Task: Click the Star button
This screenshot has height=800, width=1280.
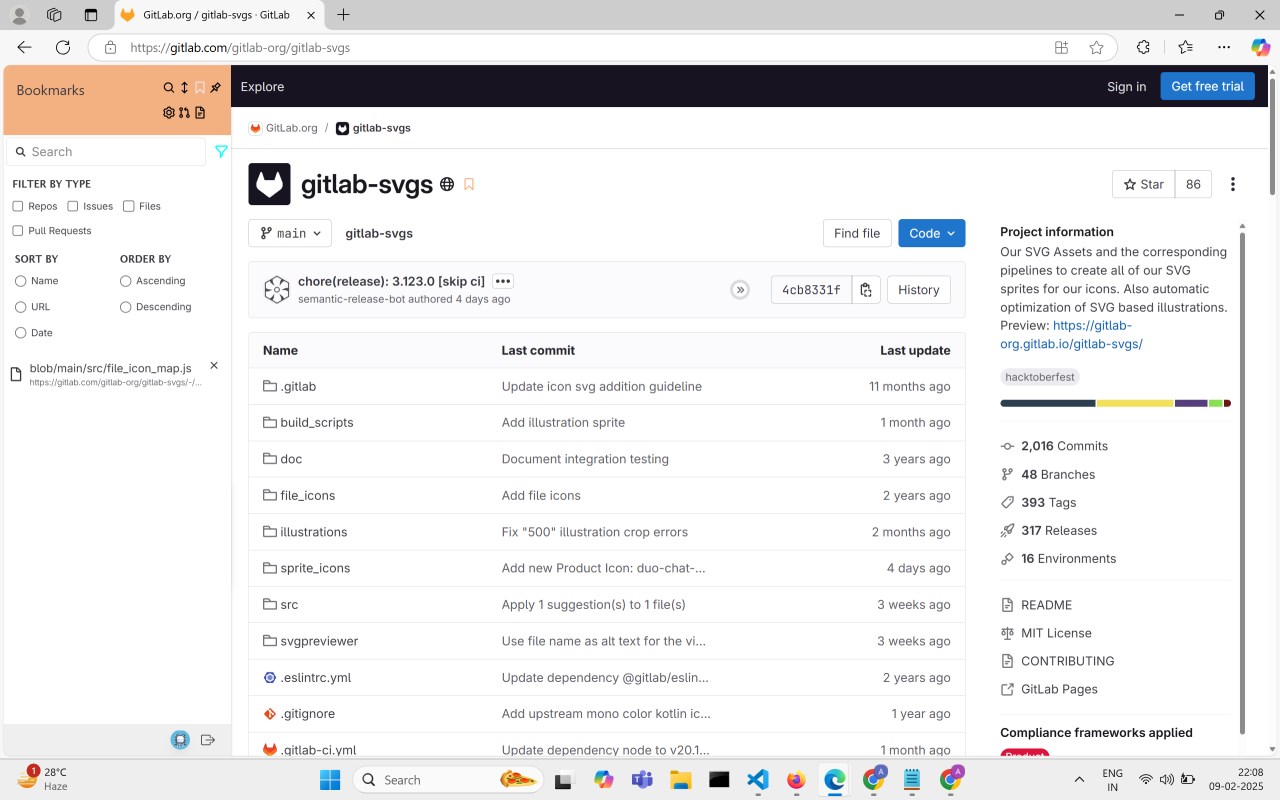Action: [1143, 184]
